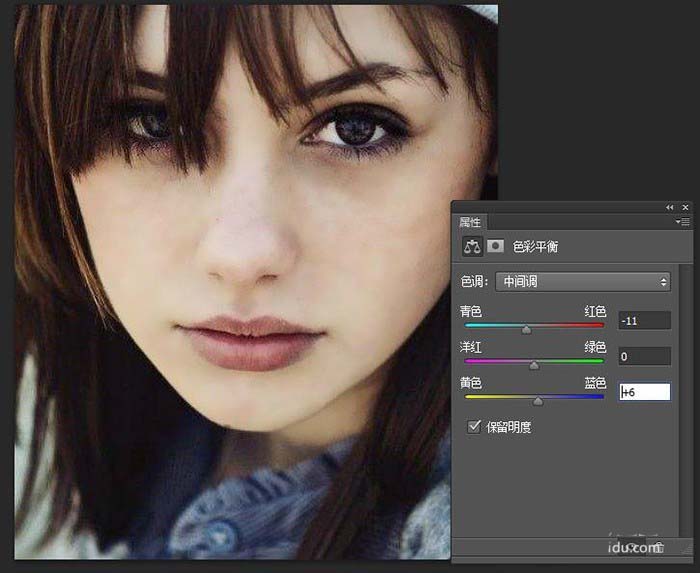Viewport: 700px width, 573px height.
Task: Open the 色调 tone dropdown
Action: click(583, 282)
